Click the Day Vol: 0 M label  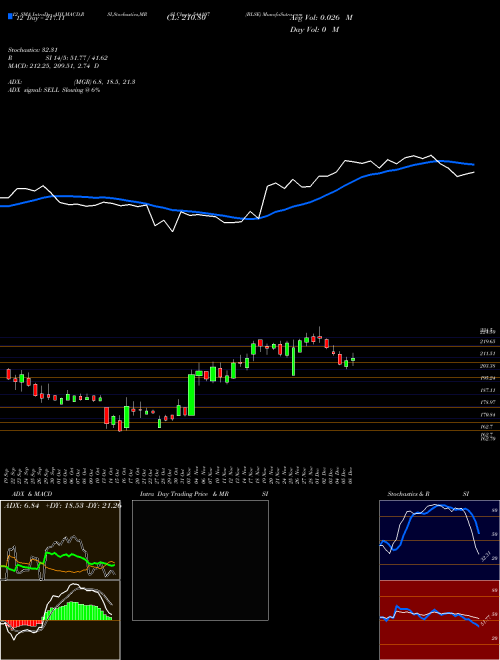point(315,29)
